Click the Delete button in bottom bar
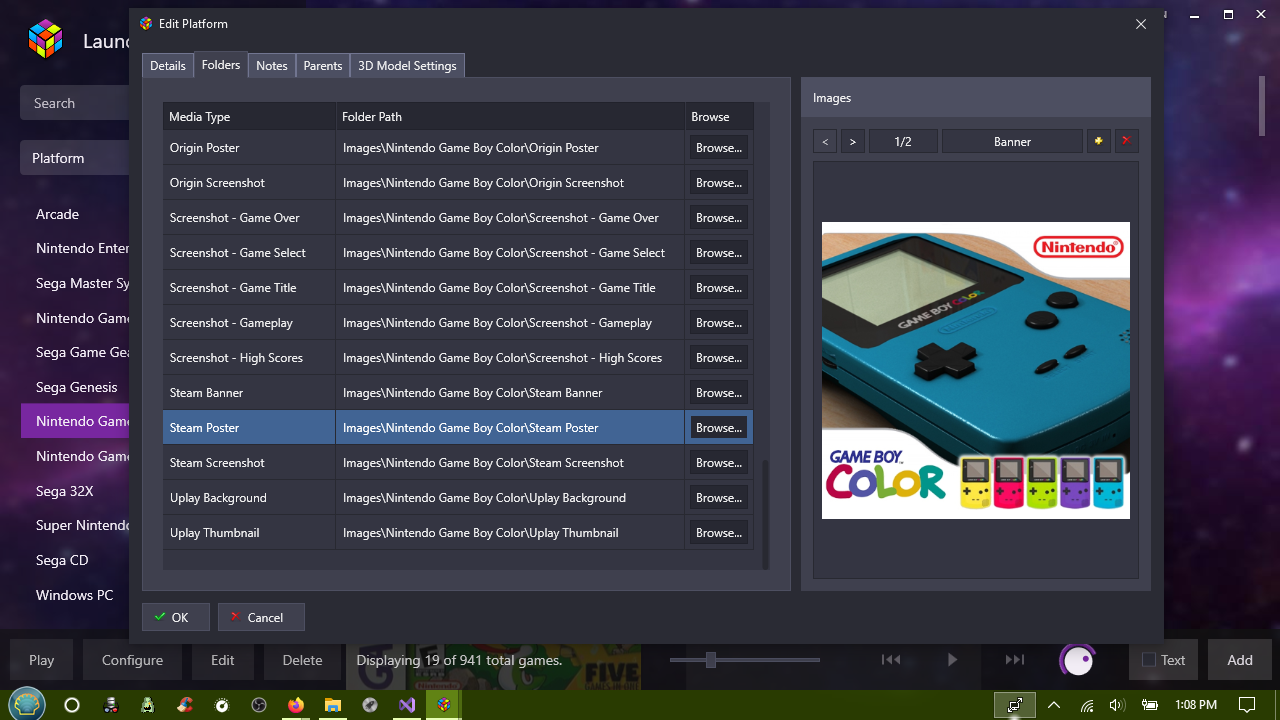The image size is (1280, 720). tap(302, 660)
